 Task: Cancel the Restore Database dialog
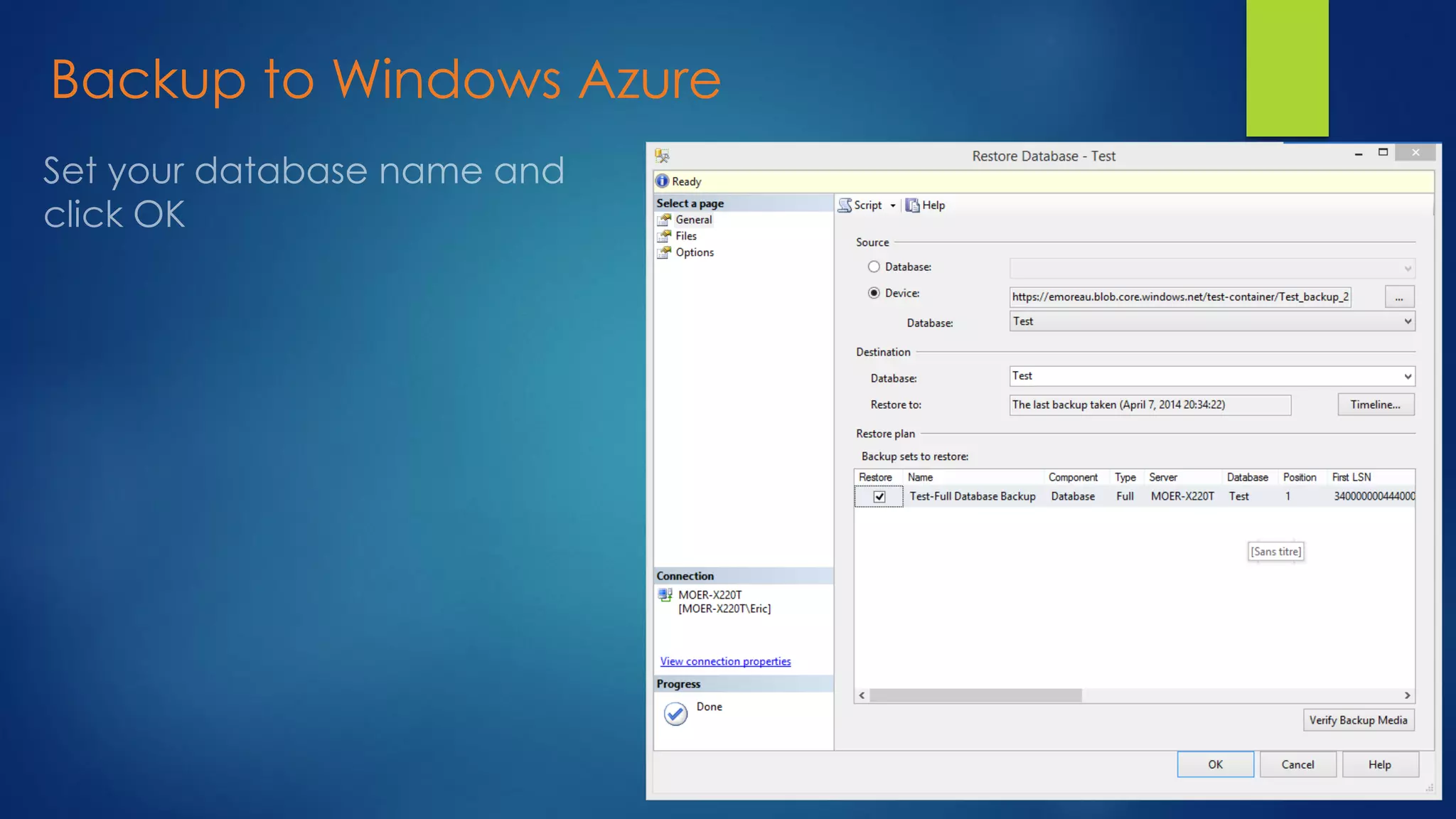point(1297,764)
